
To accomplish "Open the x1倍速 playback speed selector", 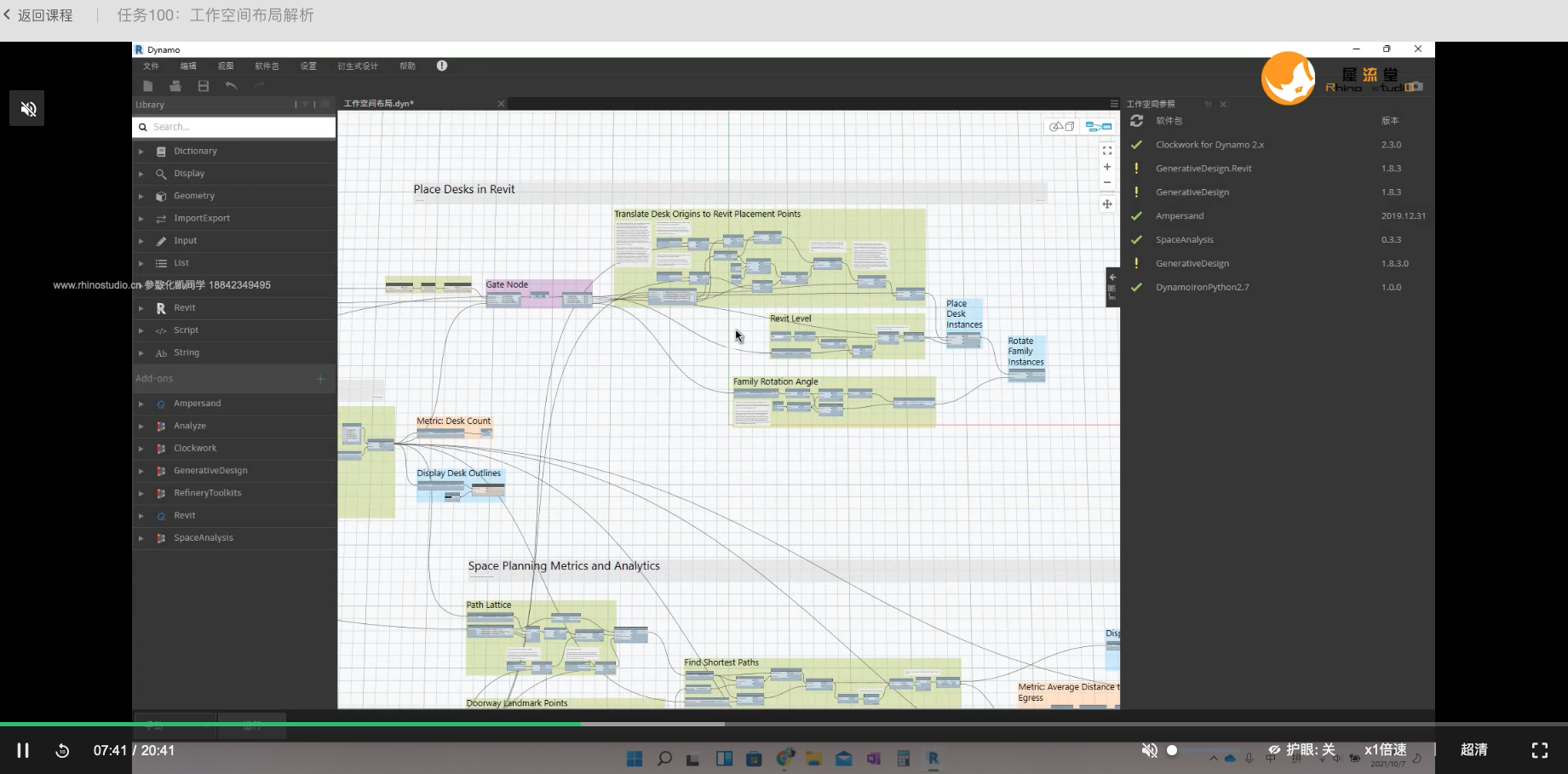I will [x=1386, y=750].
